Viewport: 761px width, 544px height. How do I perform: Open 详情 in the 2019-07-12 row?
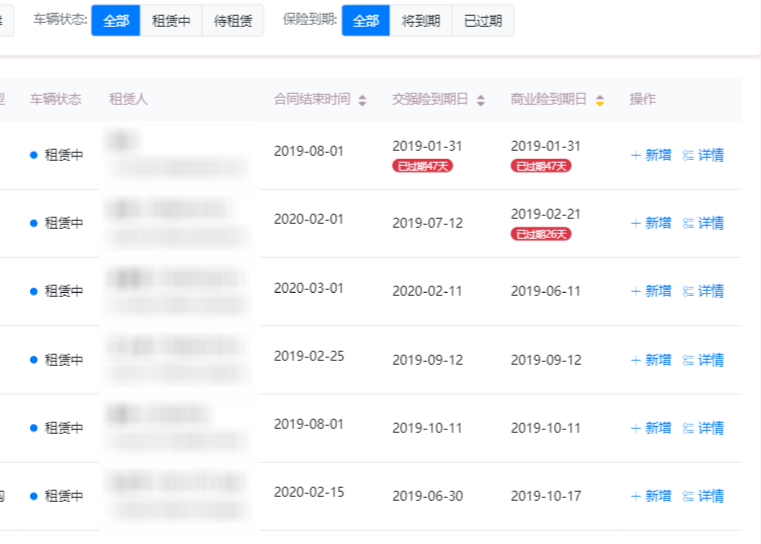click(x=703, y=223)
